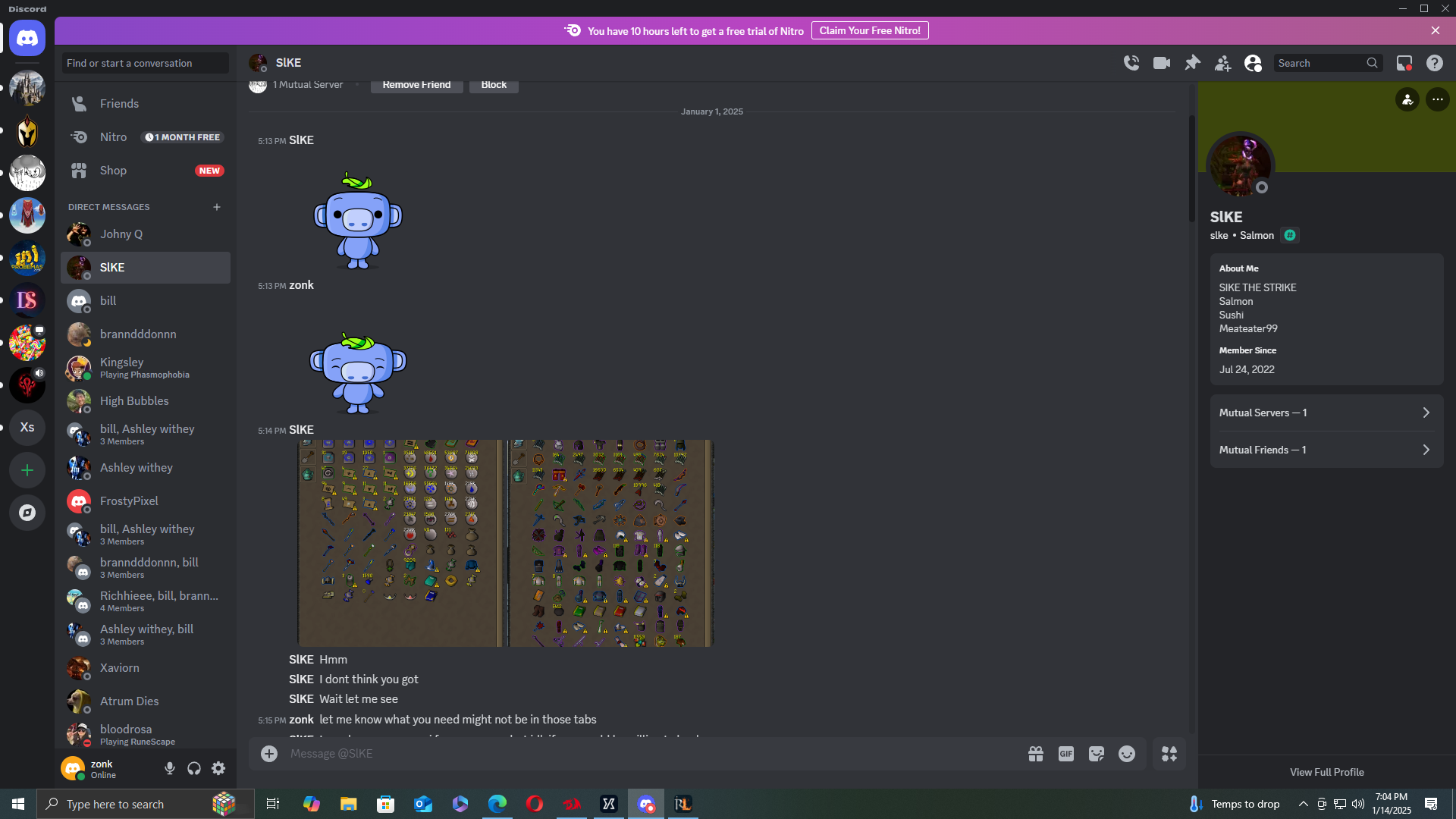Open the Shop page
This screenshot has width=1456, height=819.
pyautogui.click(x=146, y=171)
